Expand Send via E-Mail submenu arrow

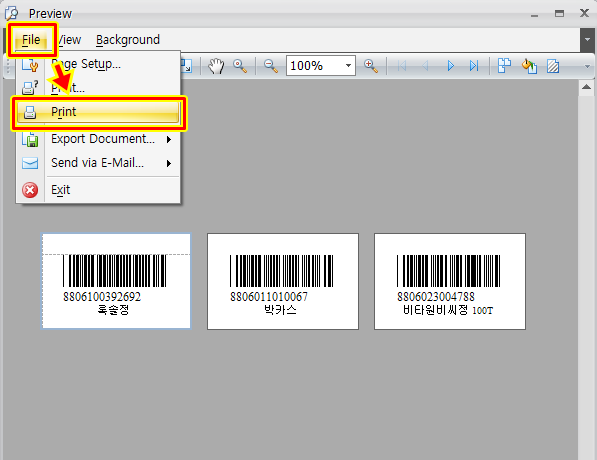pyautogui.click(x=169, y=164)
